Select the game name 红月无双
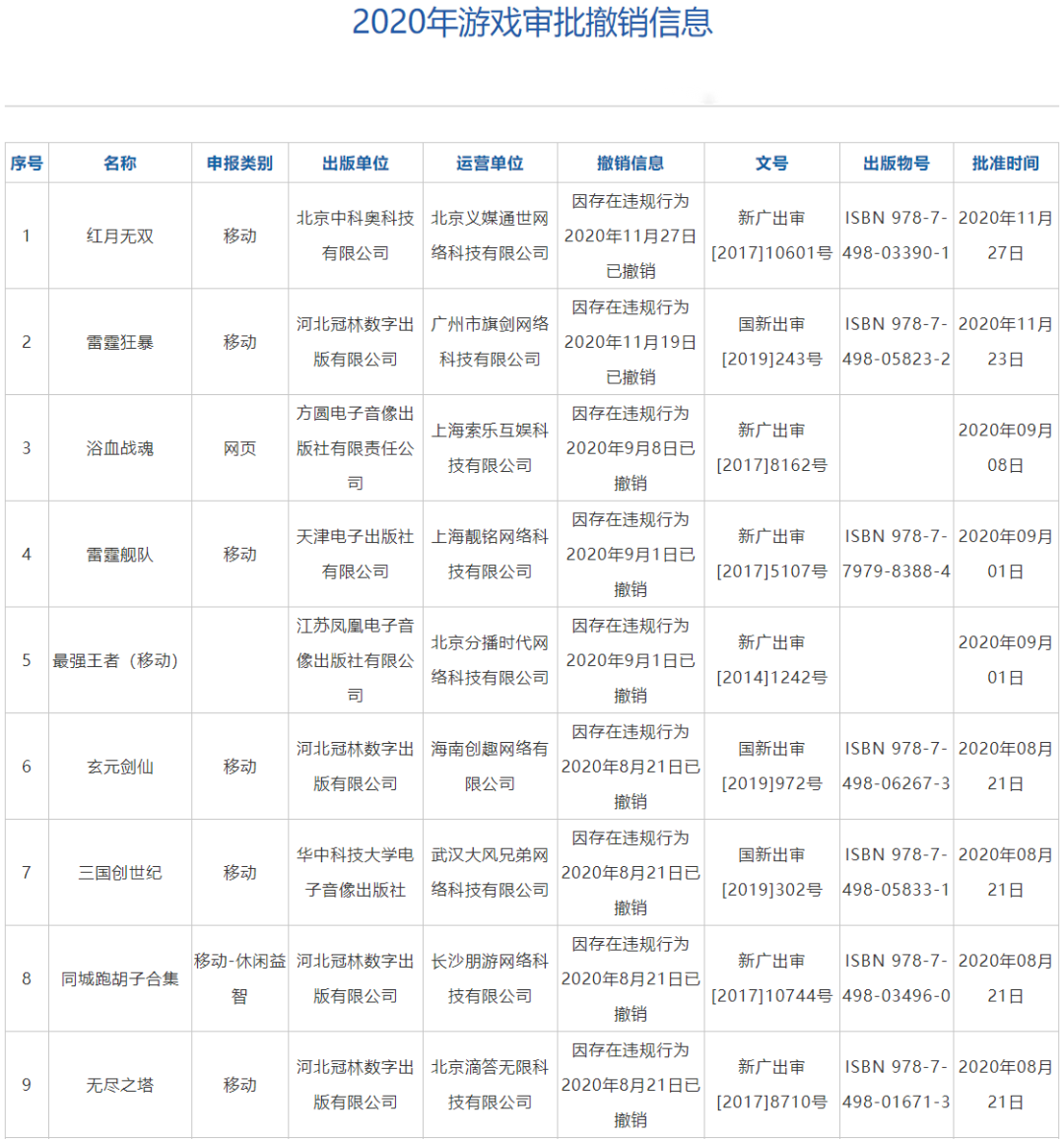 (121, 236)
